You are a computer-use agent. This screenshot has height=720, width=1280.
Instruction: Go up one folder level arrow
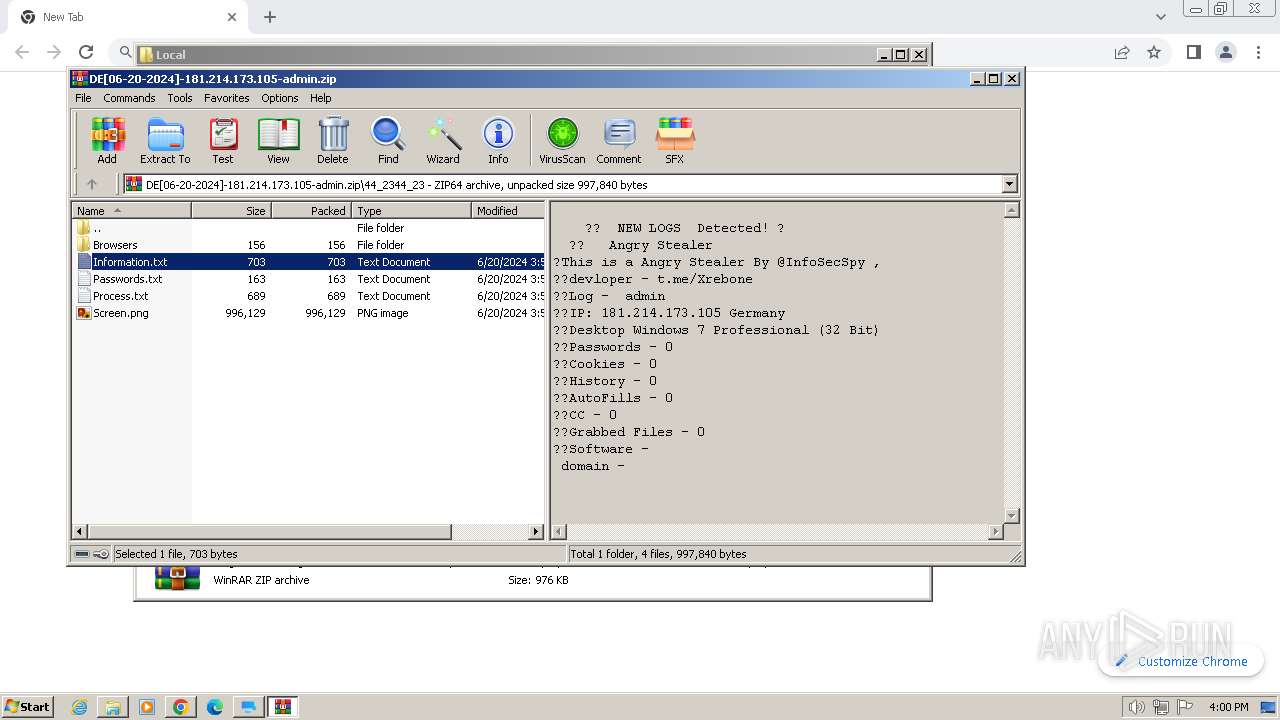92,184
